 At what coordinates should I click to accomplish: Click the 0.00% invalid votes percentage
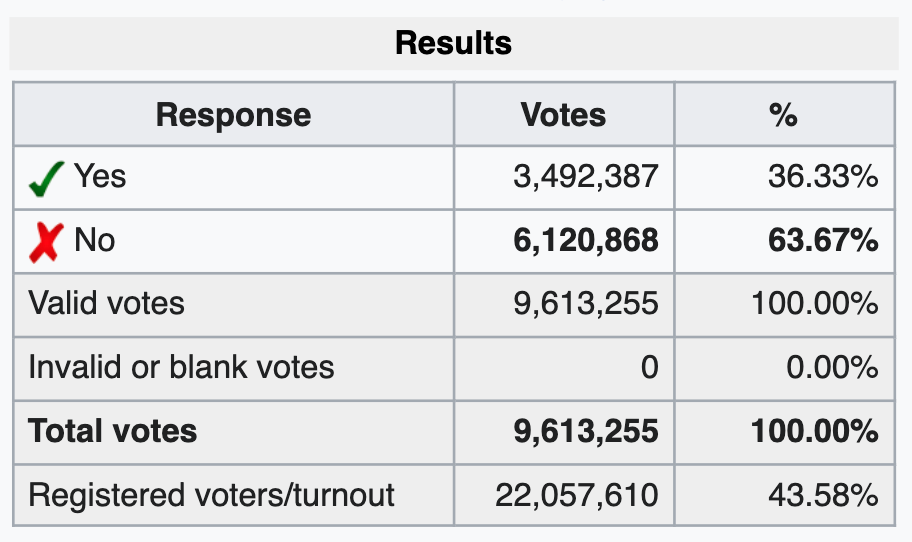tap(832, 368)
